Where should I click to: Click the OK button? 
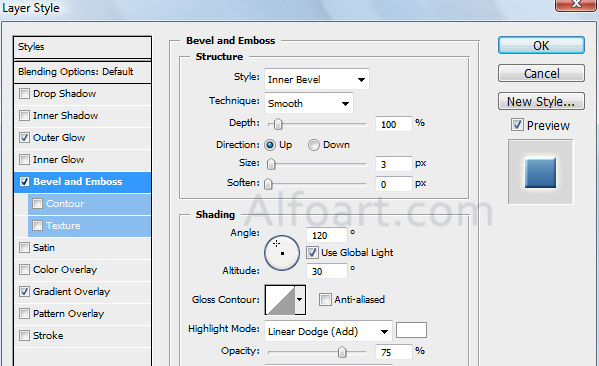pyautogui.click(x=541, y=45)
